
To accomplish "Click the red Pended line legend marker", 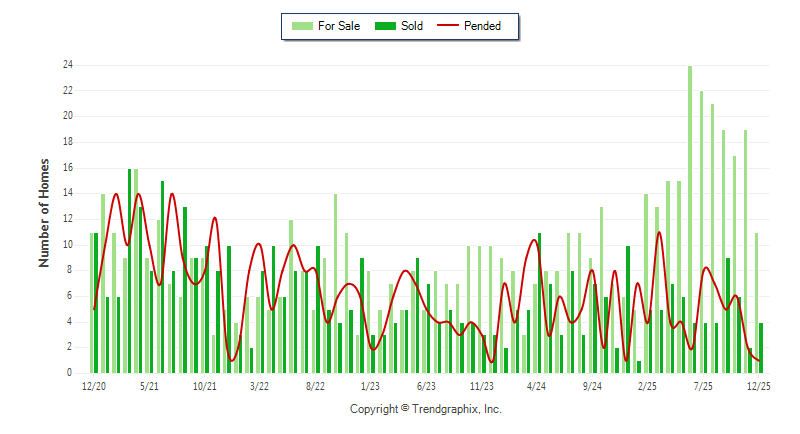I will coord(449,26).
